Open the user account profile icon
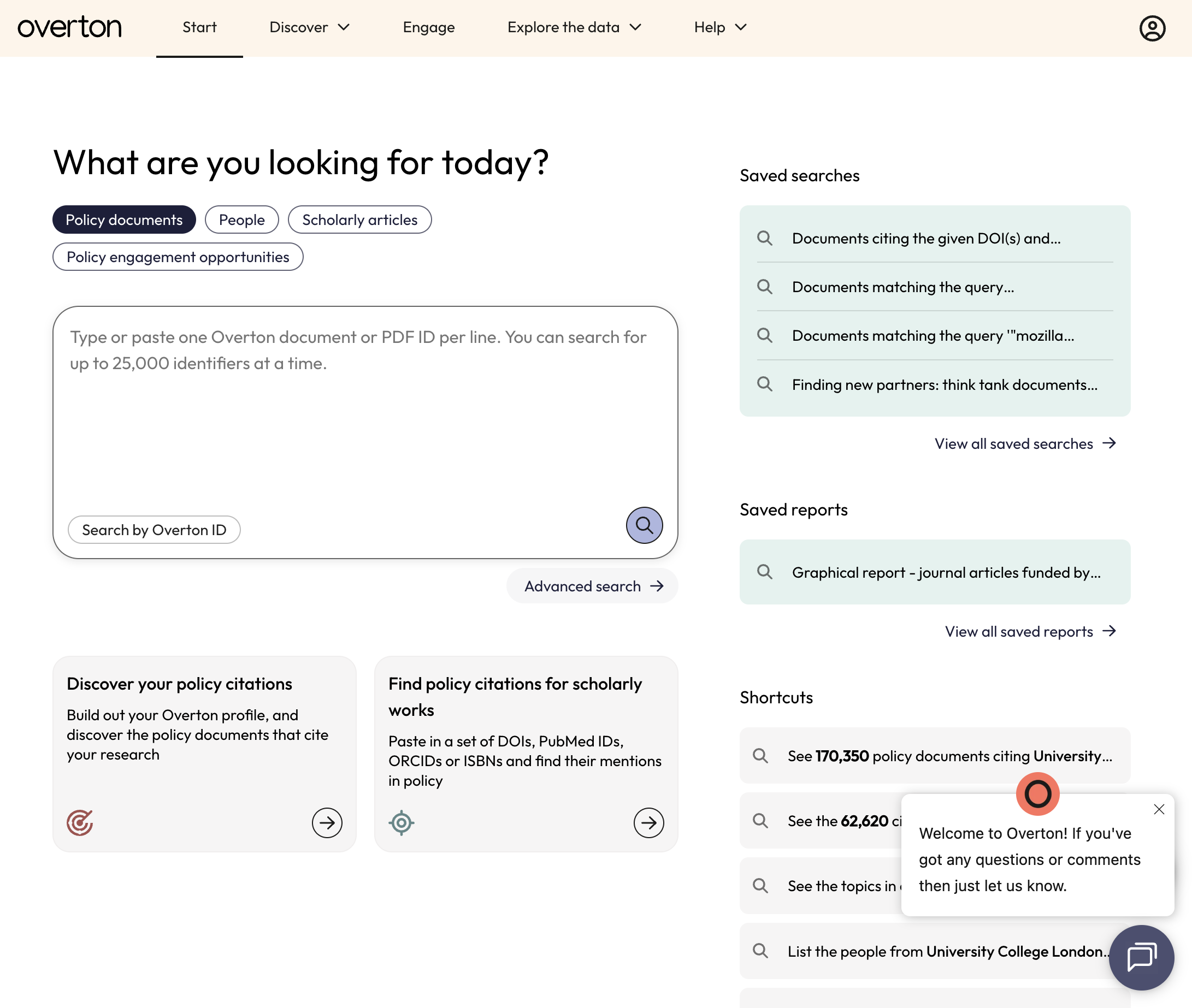Screen dimensions: 1192x1008 click(1152, 28)
